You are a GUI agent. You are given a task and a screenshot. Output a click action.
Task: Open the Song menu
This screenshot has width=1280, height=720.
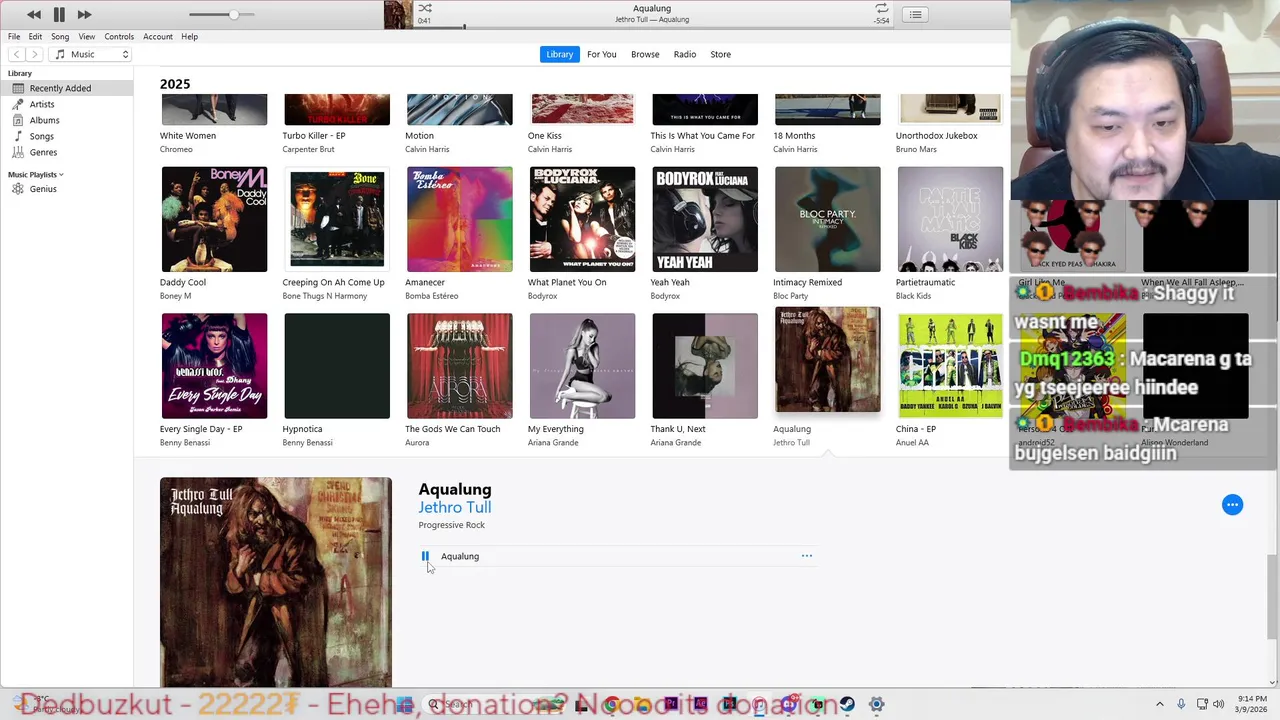pyautogui.click(x=60, y=37)
